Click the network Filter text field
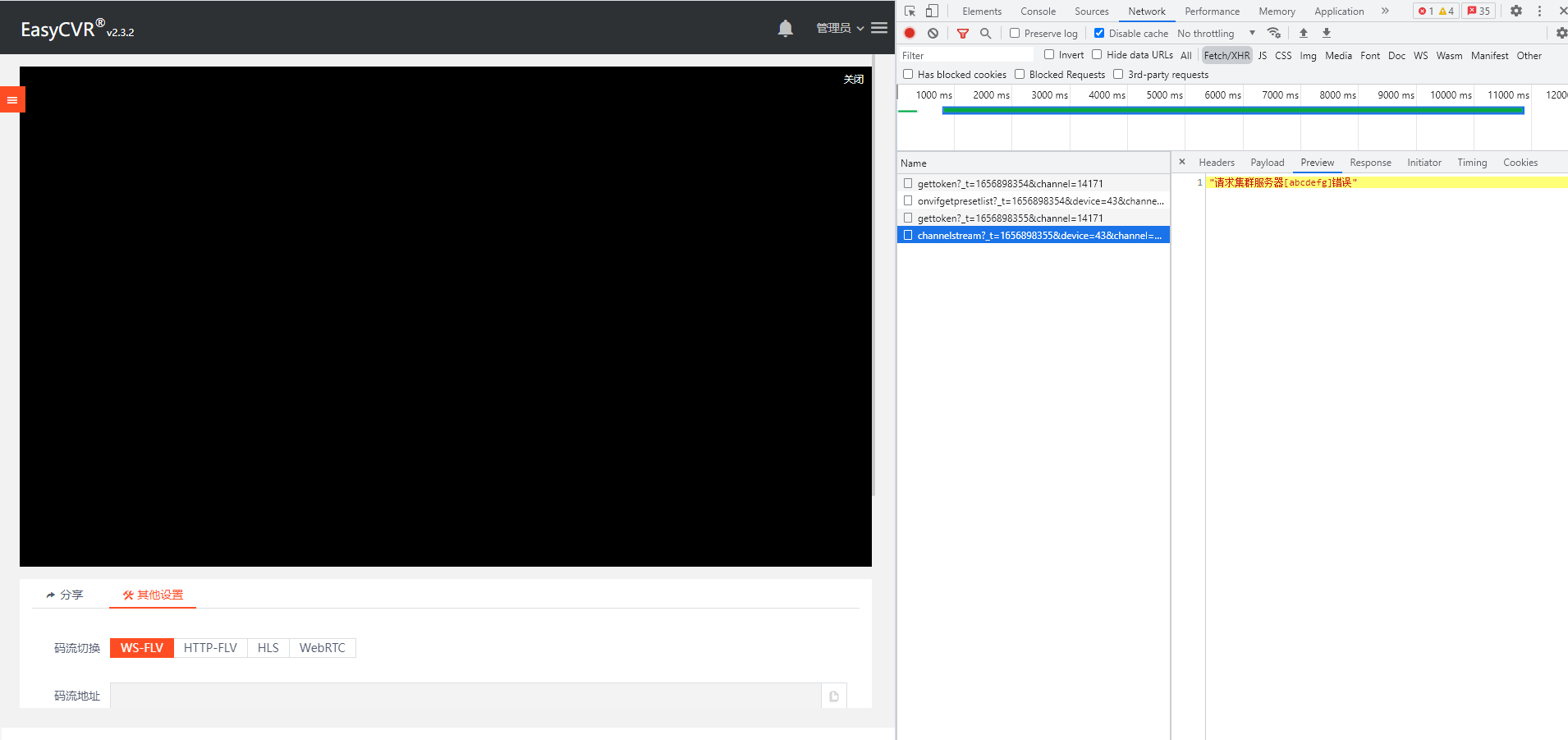This screenshot has width=1568, height=740. point(966,55)
